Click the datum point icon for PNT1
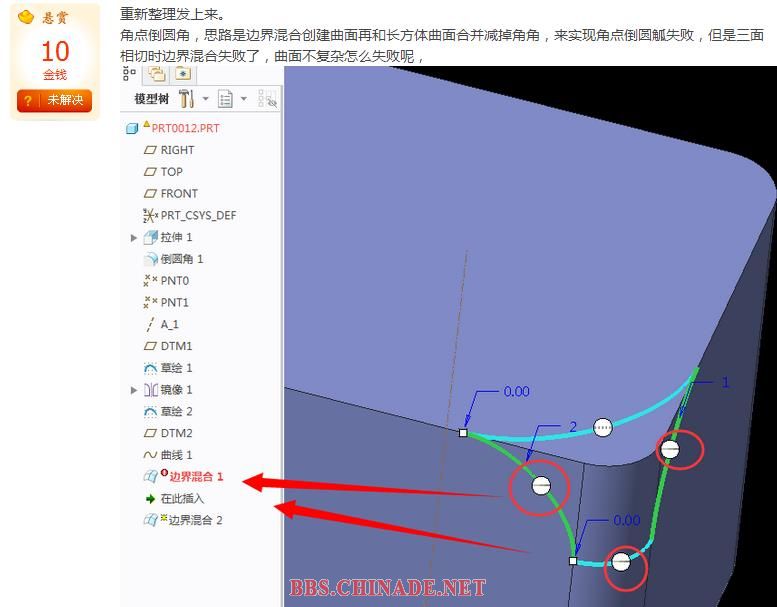The image size is (777, 607). point(150,303)
